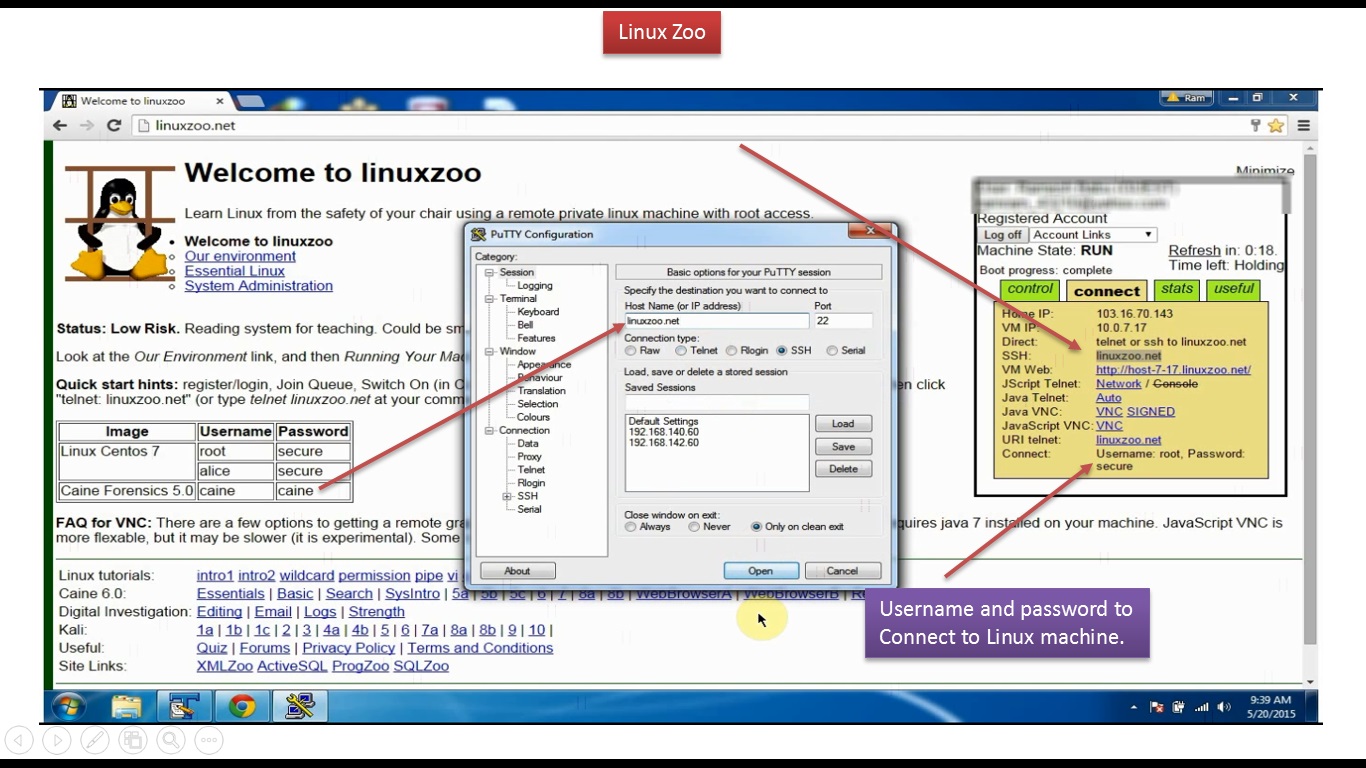
Task: Reload the linuxzoo.net page
Action: click(114, 125)
